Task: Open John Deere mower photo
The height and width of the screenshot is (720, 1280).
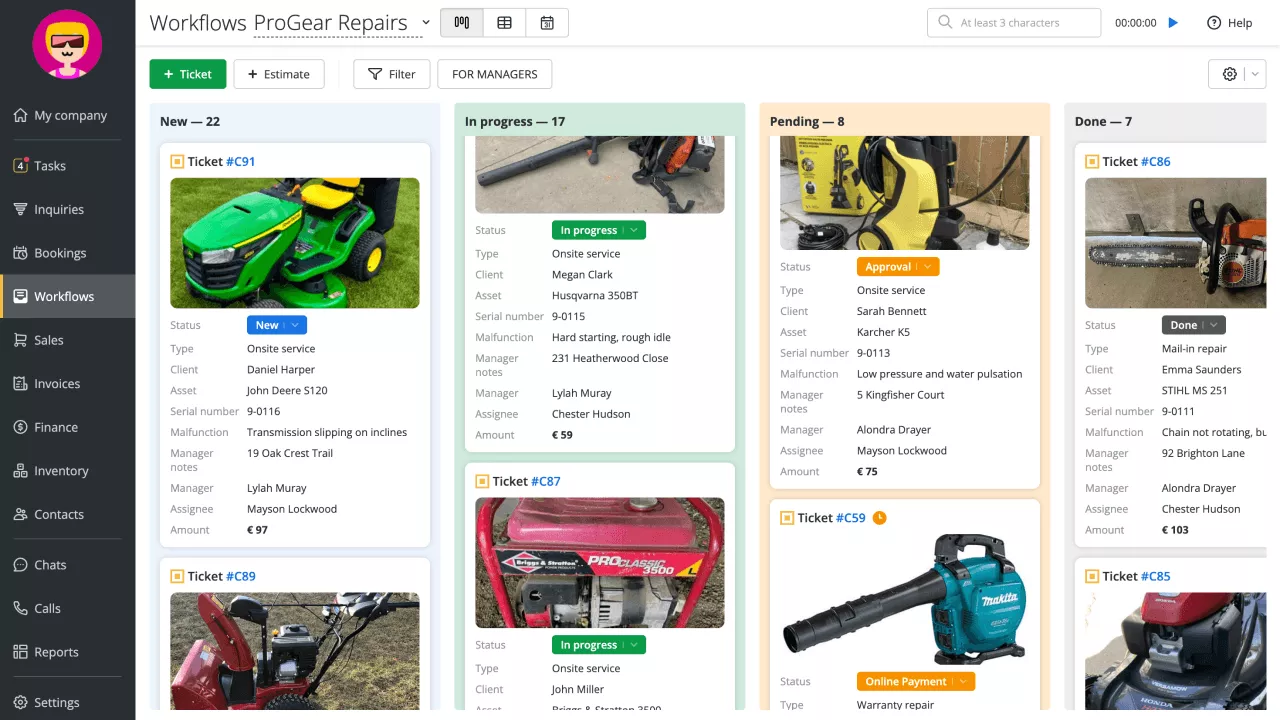Action: (x=295, y=243)
